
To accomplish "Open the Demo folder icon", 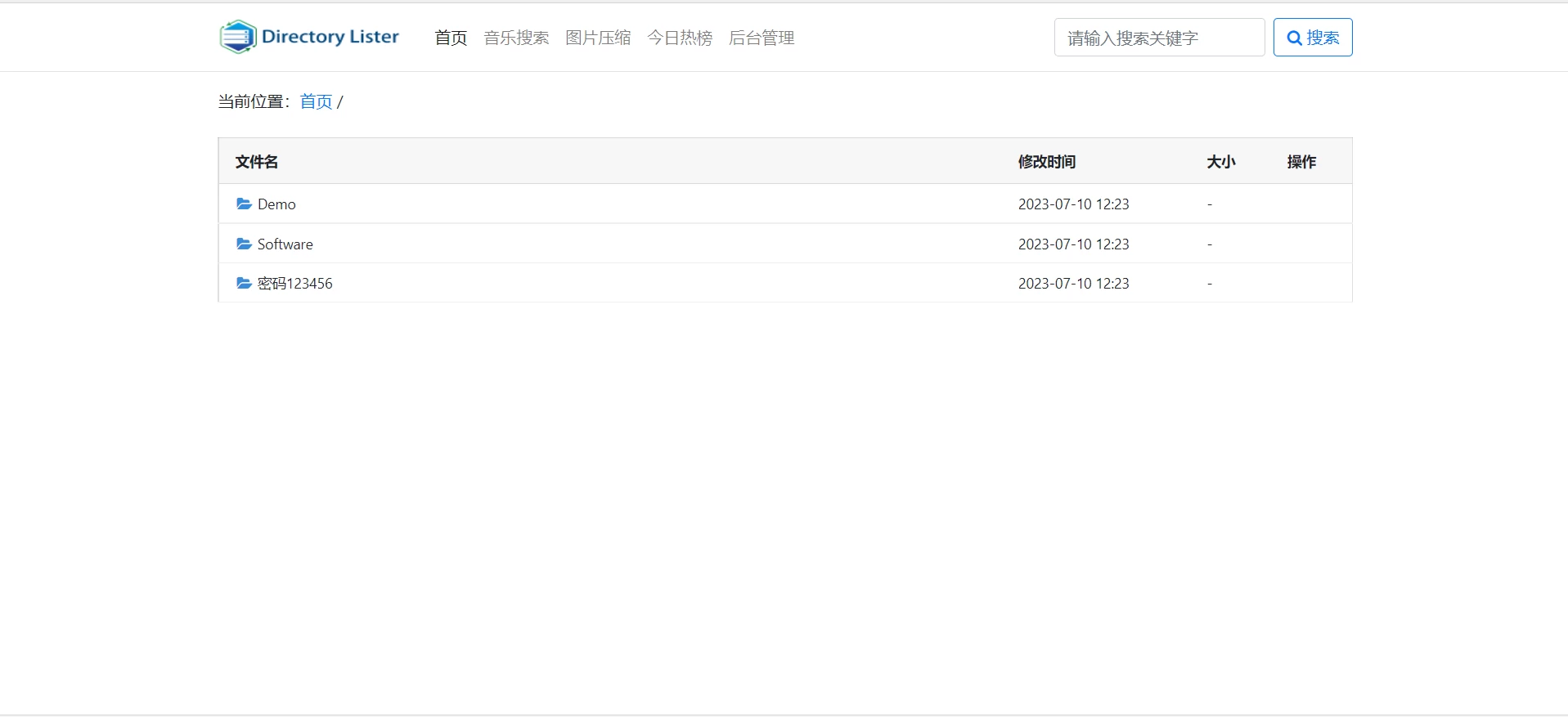I will point(244,204).
